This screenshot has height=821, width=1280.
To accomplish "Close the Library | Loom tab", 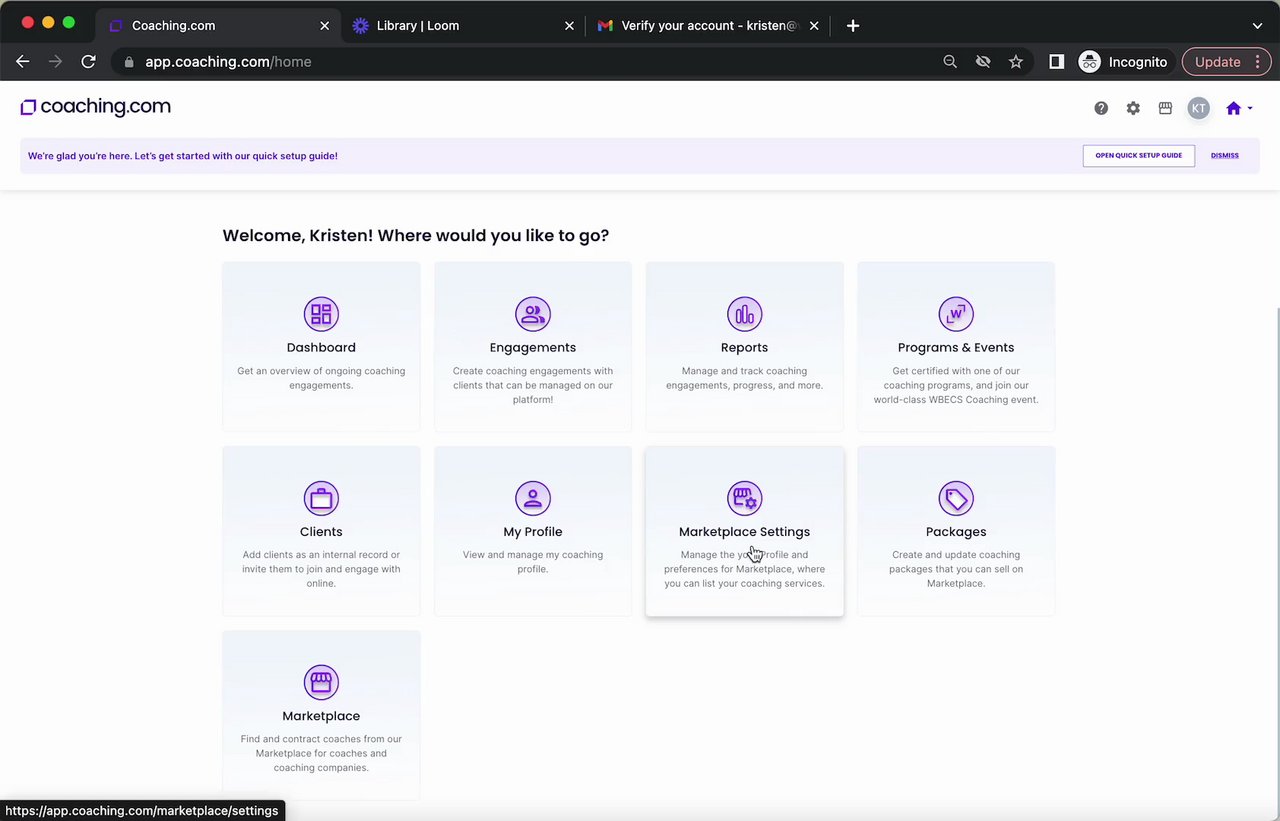I will coord(570,26).
